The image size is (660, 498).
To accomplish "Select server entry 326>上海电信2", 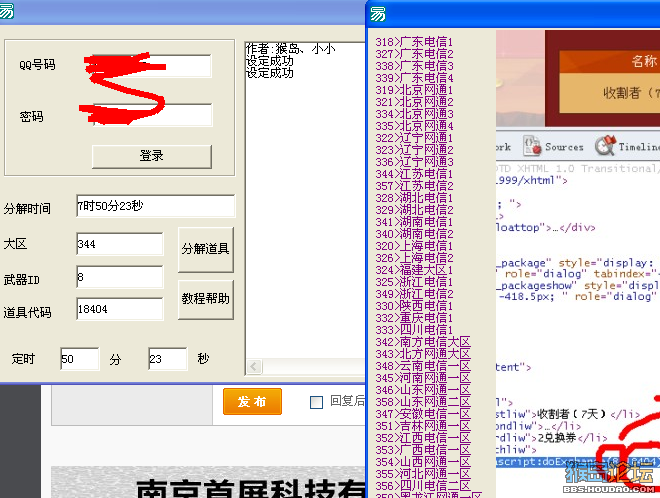I will [x=414, y=258].
